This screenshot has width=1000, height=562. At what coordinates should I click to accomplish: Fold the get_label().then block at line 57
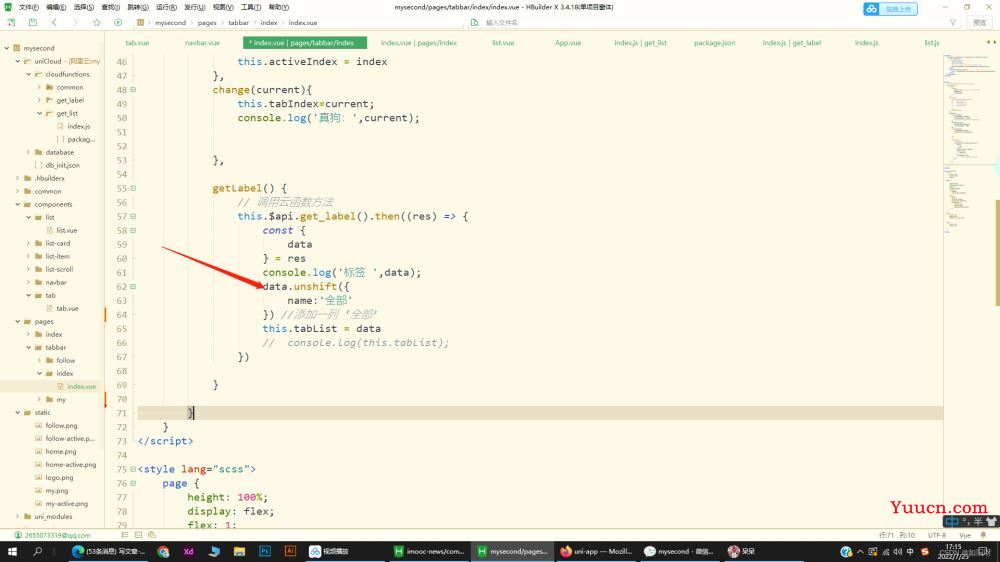point(133,216)
